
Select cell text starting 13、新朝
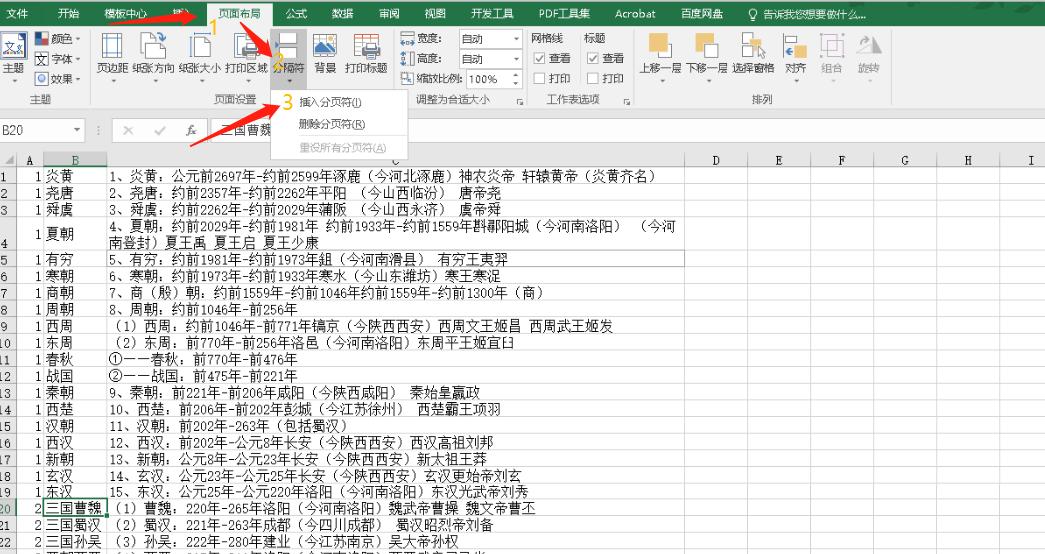(396, 459)
